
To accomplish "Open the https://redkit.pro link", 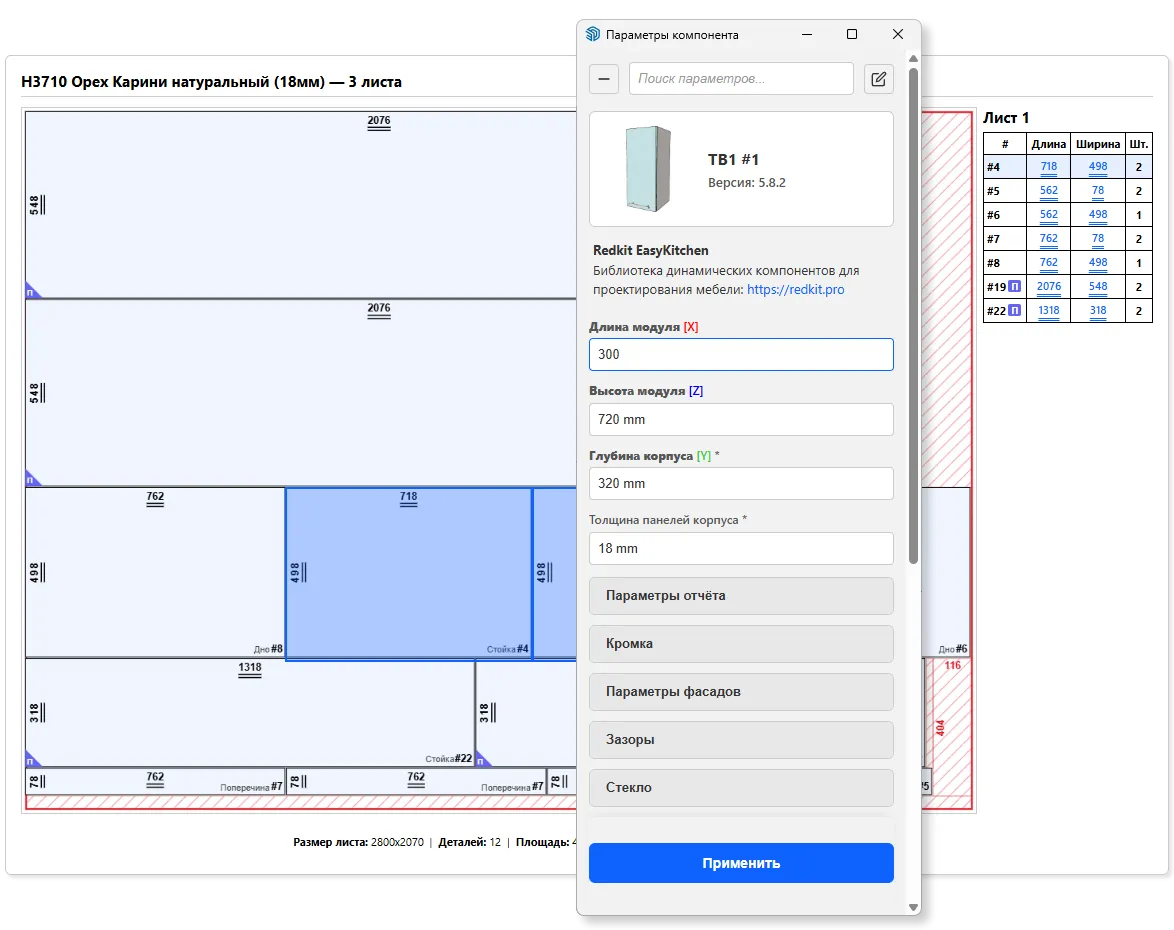I will click(795, 290).
